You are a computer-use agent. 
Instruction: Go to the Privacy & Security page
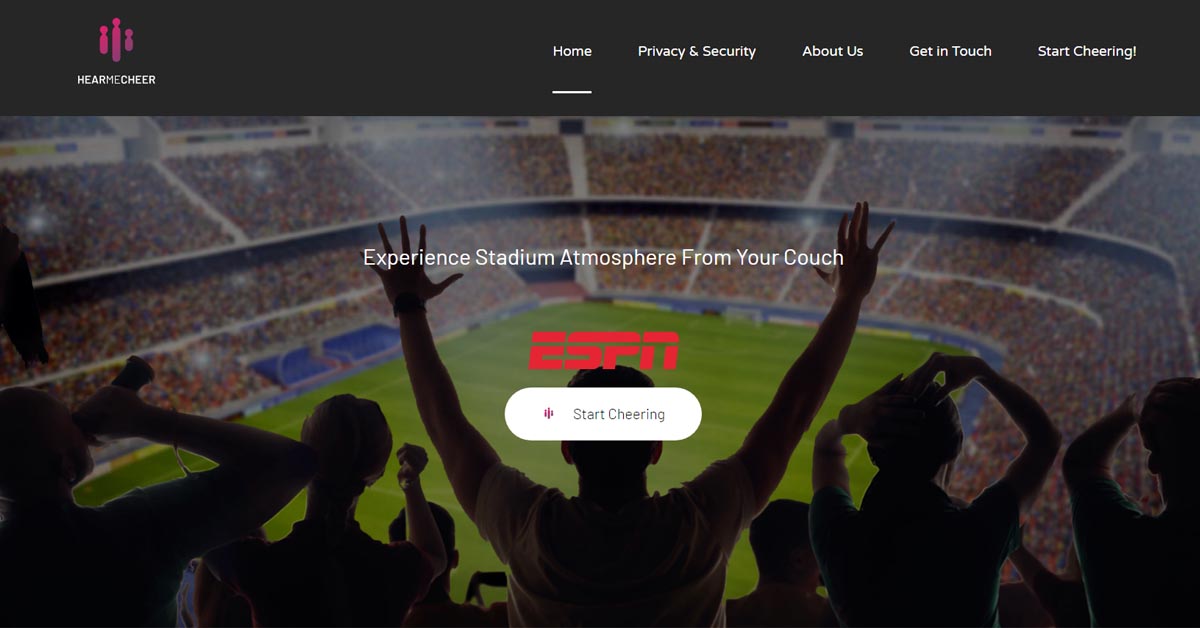697,51
